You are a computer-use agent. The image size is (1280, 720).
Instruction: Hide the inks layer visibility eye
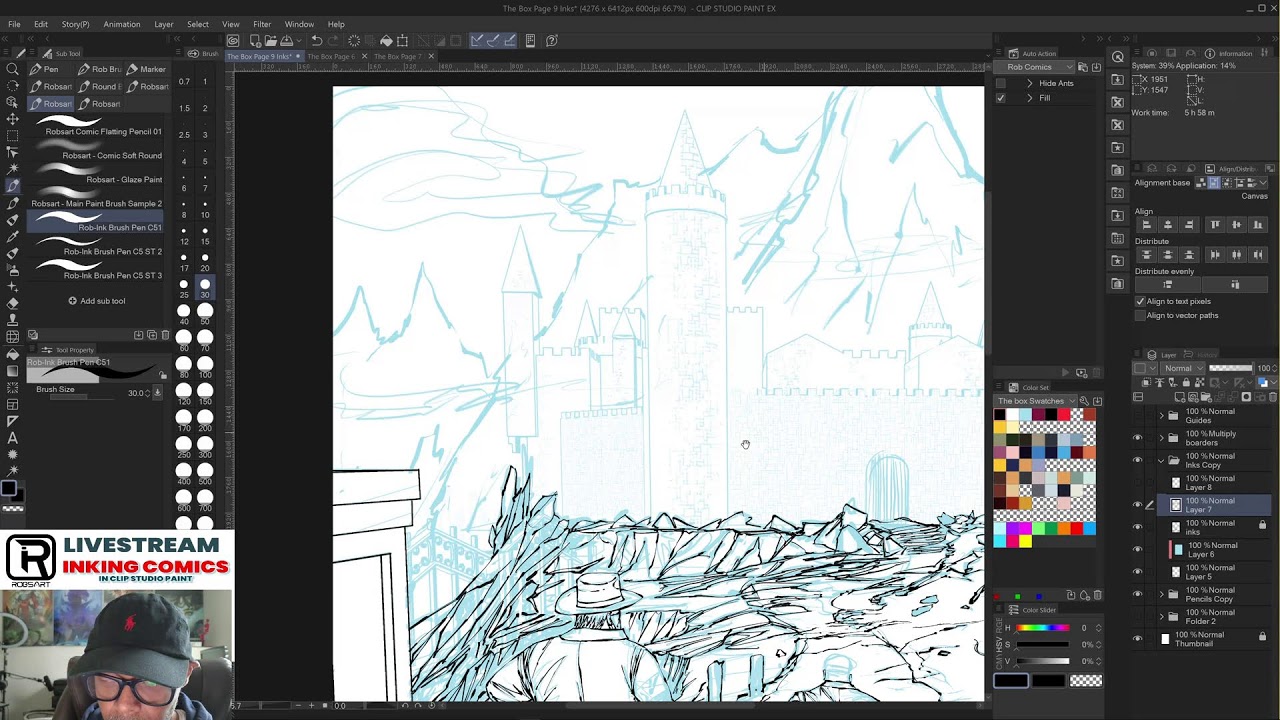click(1137, 527)
